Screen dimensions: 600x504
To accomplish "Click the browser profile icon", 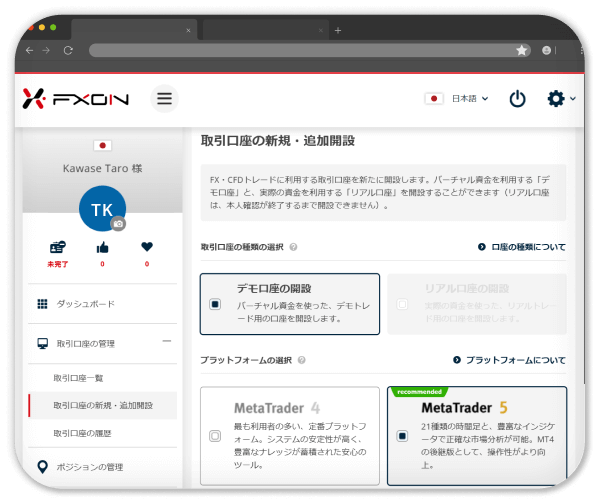I will pyautogui.click(x=546, y=50).
